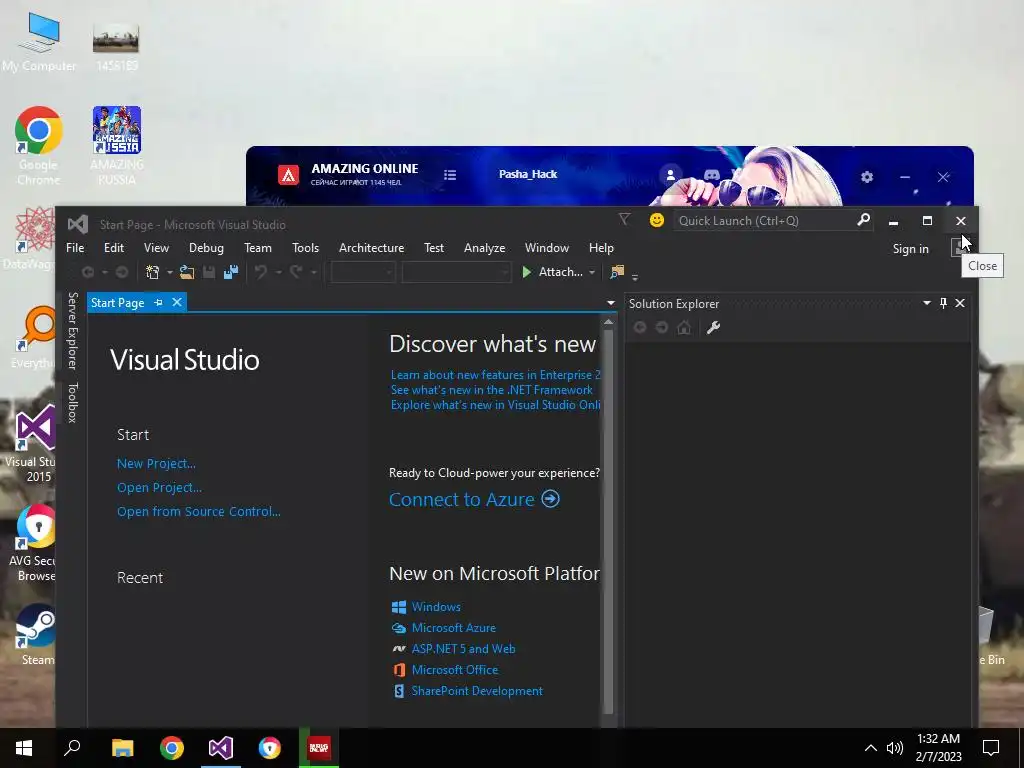The width and height of the screenshot is (1024, 768).
Task: Open the Solution Configurations combo box
Action: coord(363,272)
